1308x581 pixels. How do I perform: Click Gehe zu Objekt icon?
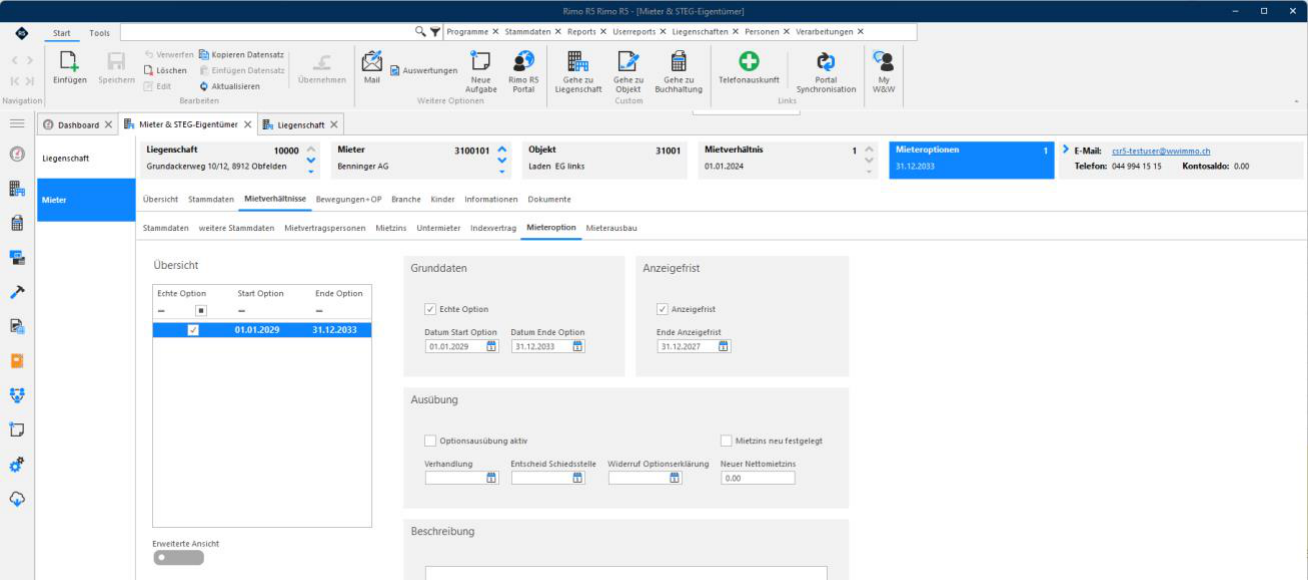pyautogui.click(x=628, y=62)
